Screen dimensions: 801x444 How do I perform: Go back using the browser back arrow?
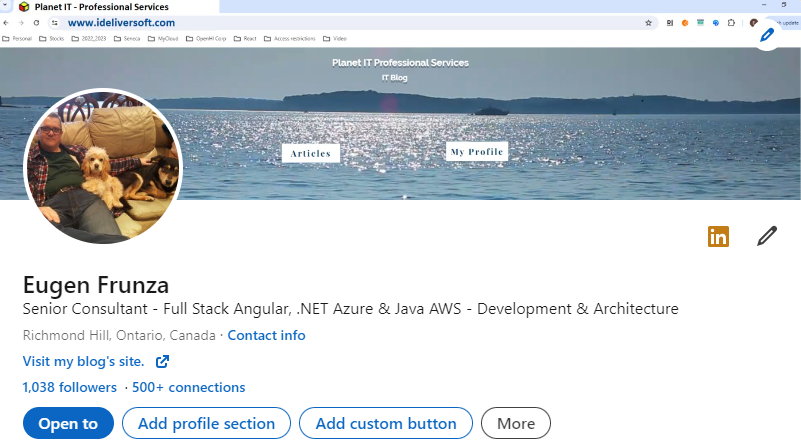[6, 23]
